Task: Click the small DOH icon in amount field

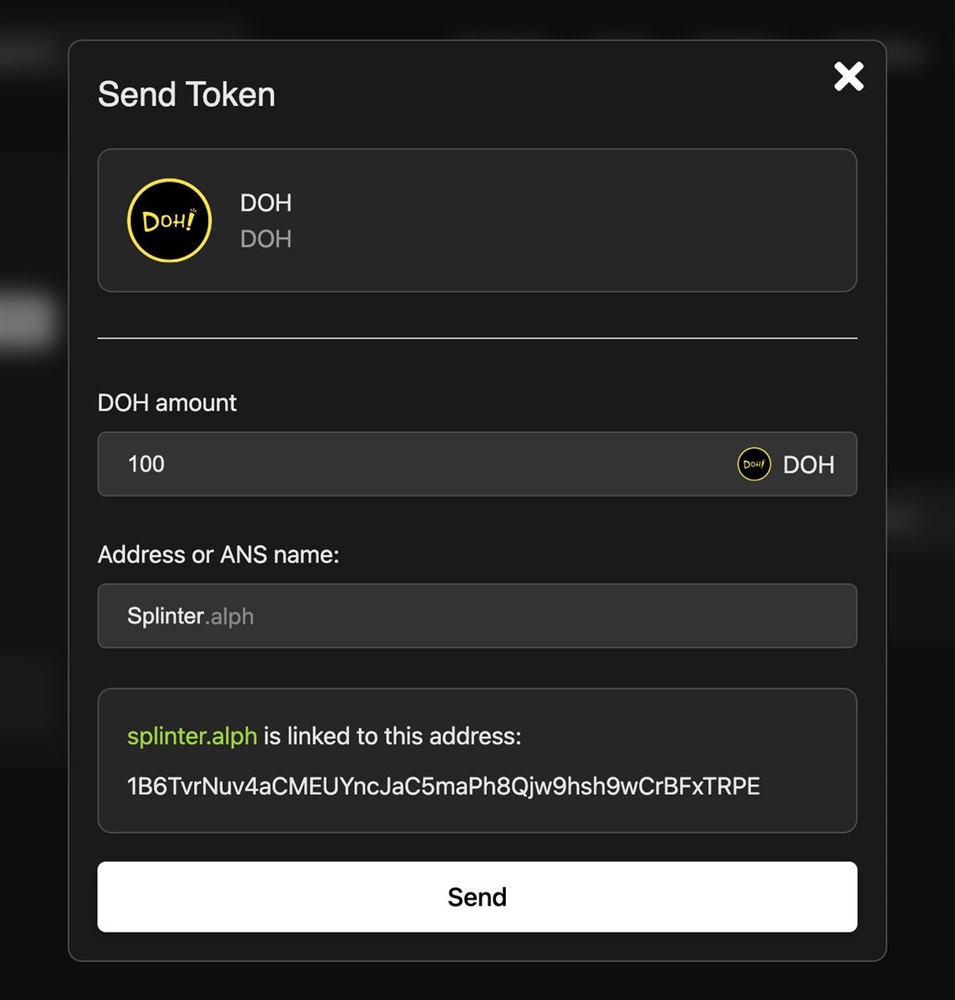Action: click(754, 464)
